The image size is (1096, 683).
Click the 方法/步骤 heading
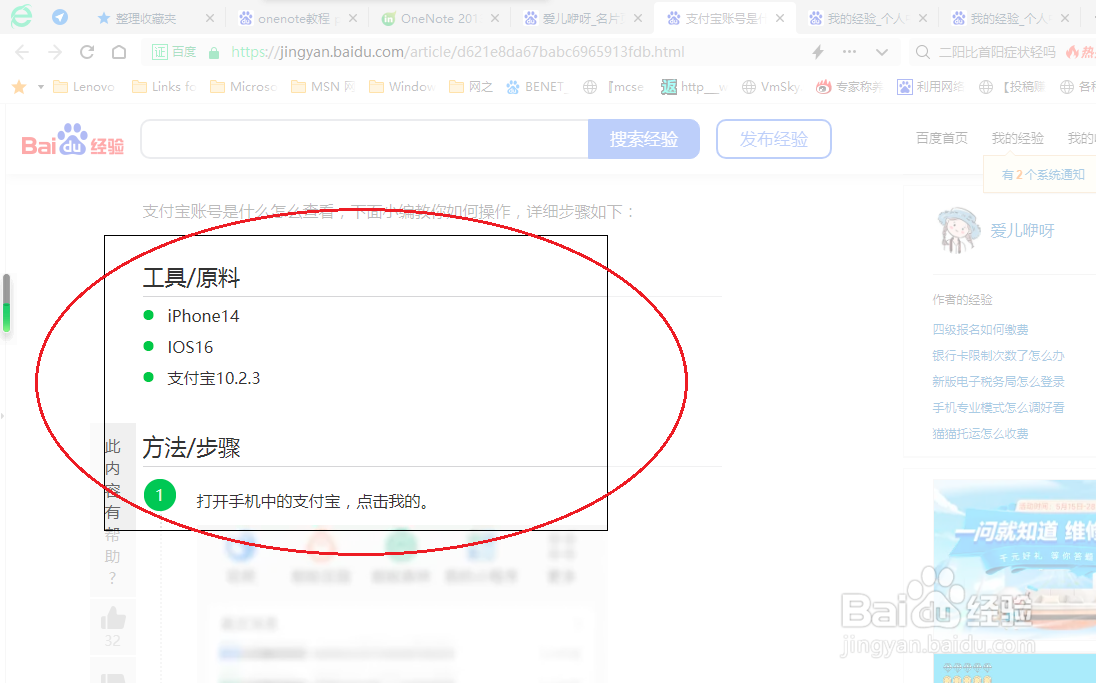pos(192,447)
